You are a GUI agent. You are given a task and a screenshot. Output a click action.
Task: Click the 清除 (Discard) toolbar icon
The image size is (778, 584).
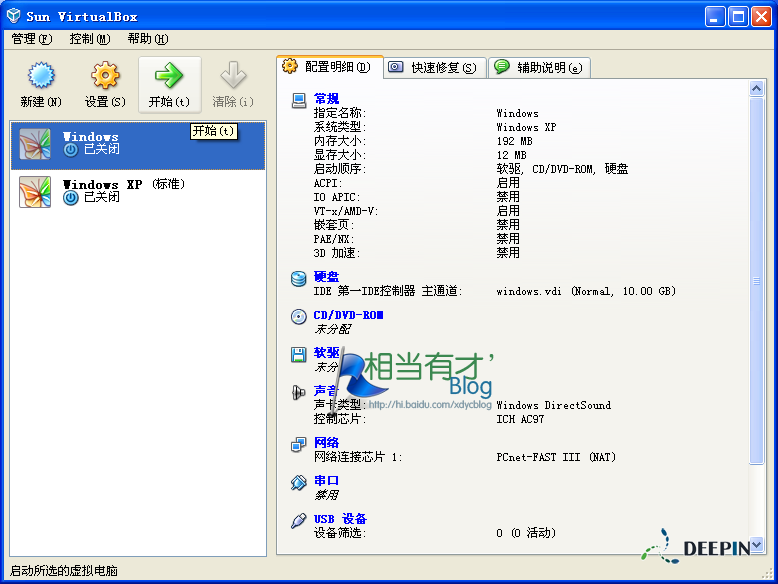[232, 77]
